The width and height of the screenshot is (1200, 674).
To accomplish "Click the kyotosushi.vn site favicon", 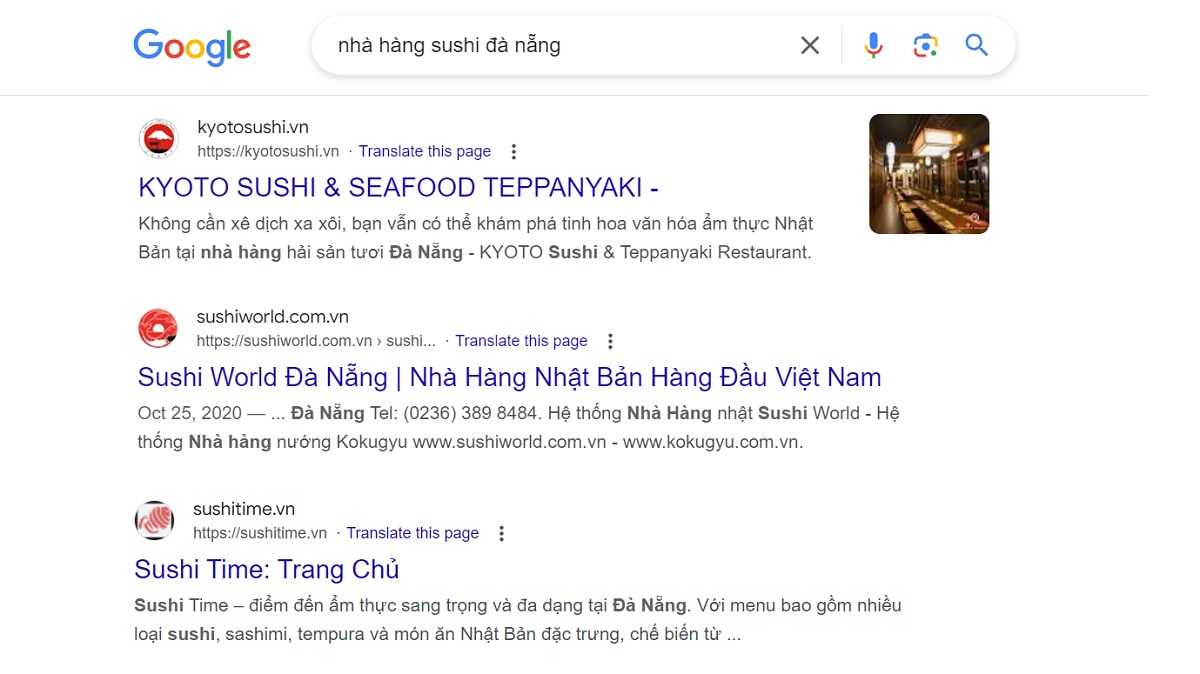I will point(158,139).
